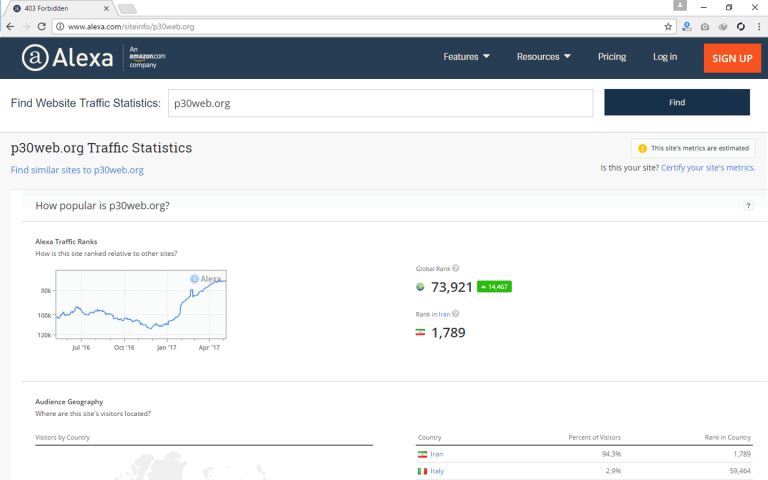Click the browser address bar
This screenshot has width=768, height=480.
[x=362, y=26]
